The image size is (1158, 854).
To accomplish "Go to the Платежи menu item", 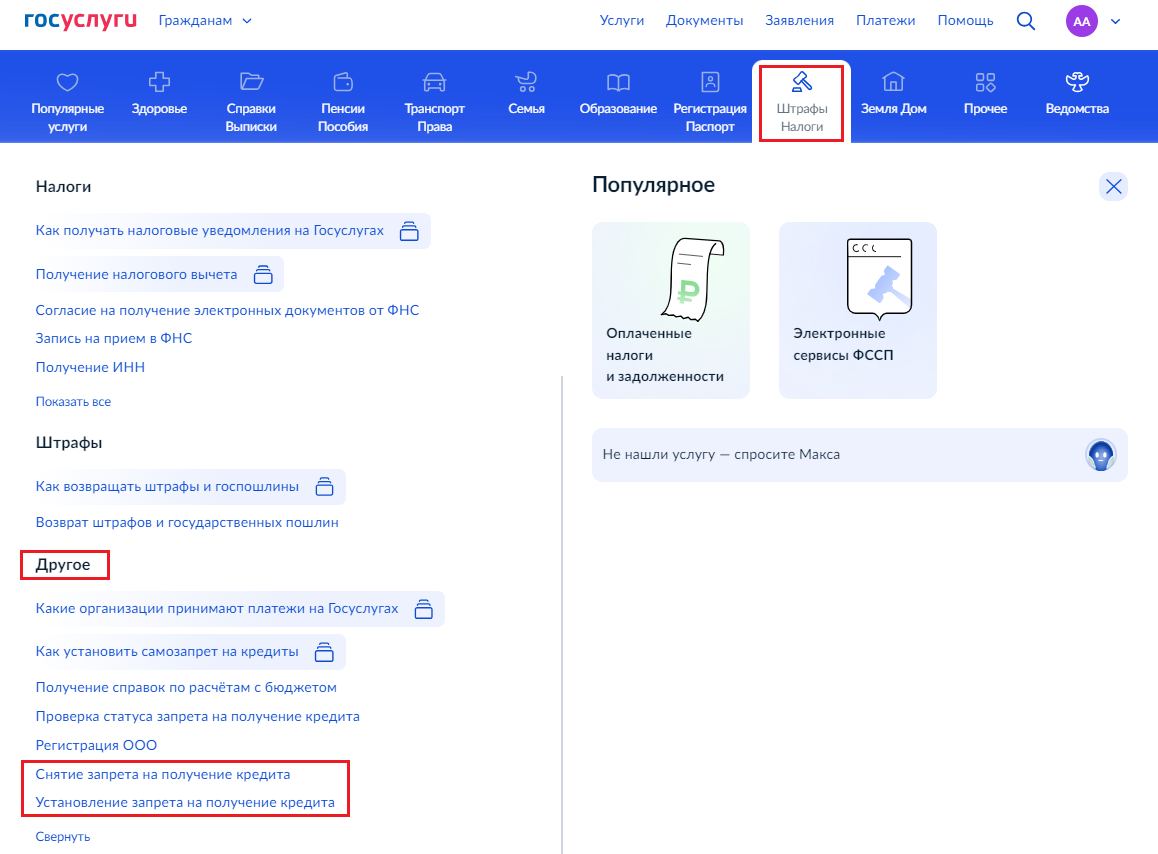I will click(x=885, y=21).
